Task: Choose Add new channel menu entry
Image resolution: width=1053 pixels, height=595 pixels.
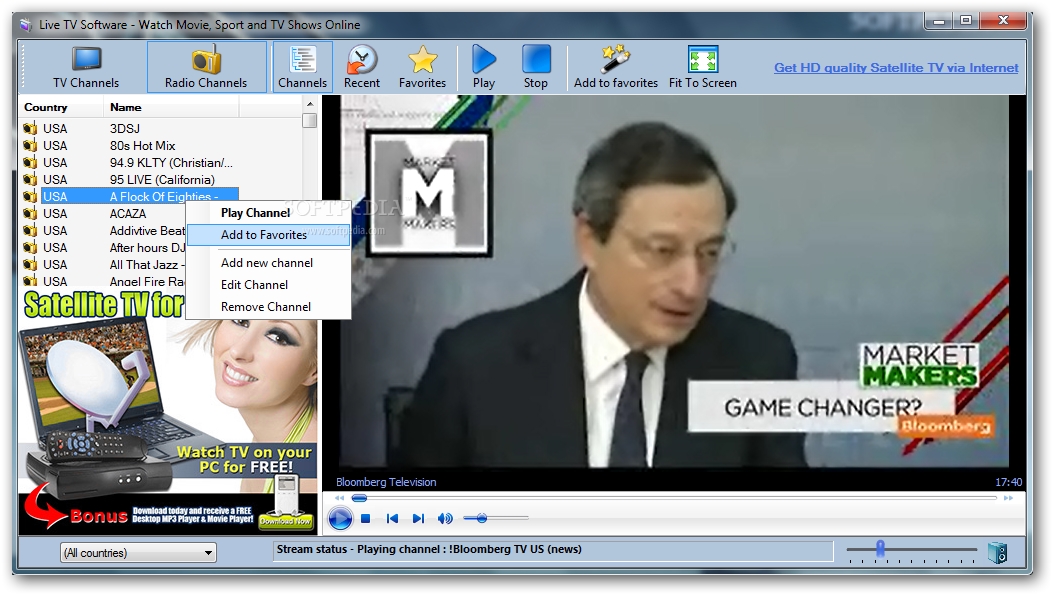Action: 268,263
